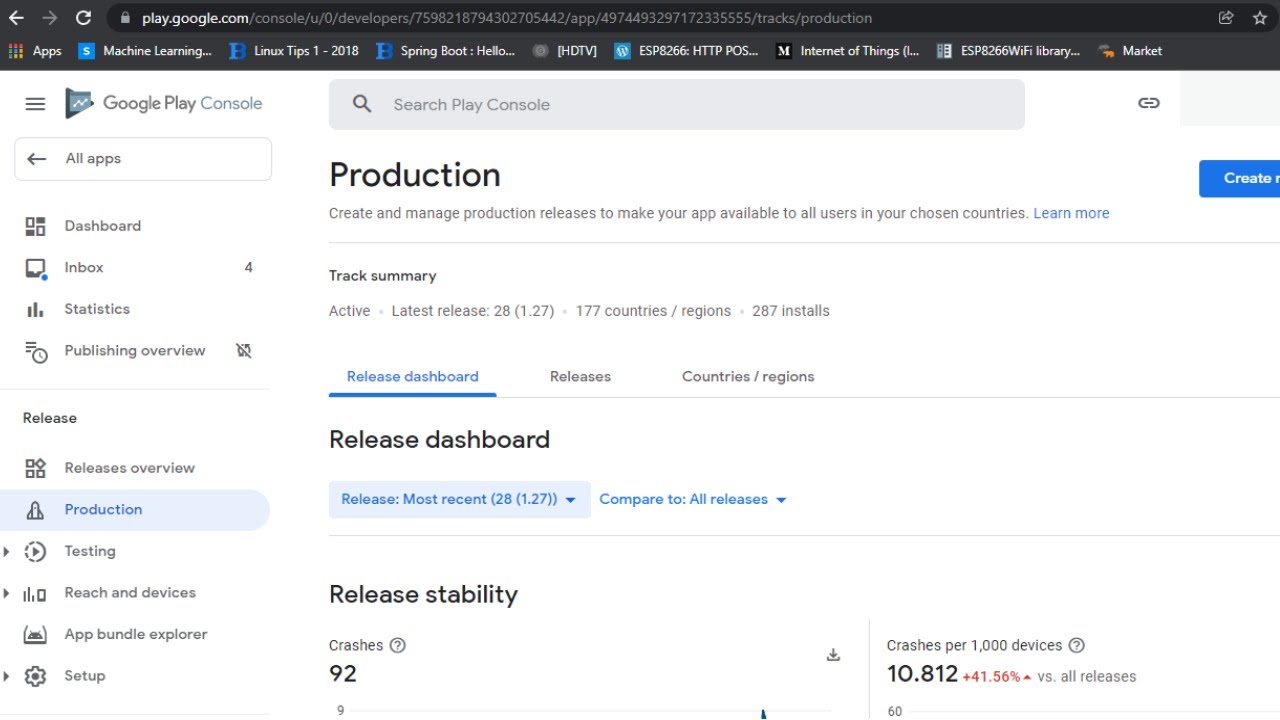
Task: Click help icon next to Crashes
Action: (x=398, y=646)
